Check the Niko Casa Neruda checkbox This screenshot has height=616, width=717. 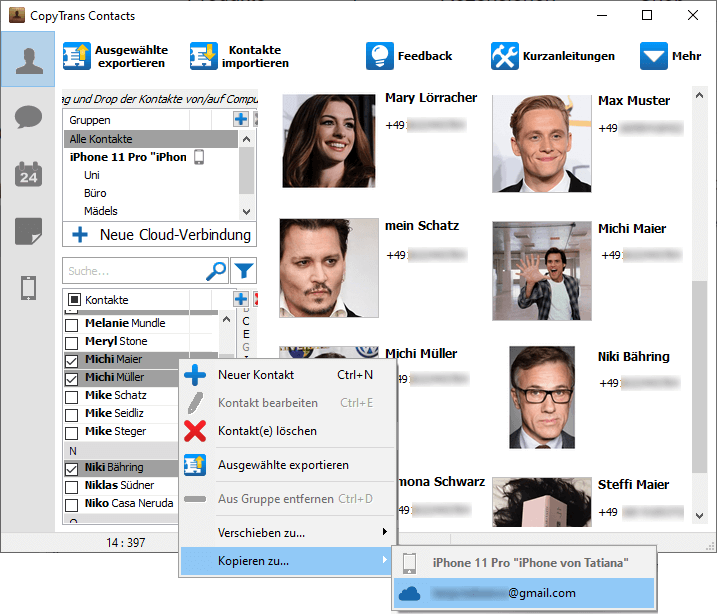point(71,505)
